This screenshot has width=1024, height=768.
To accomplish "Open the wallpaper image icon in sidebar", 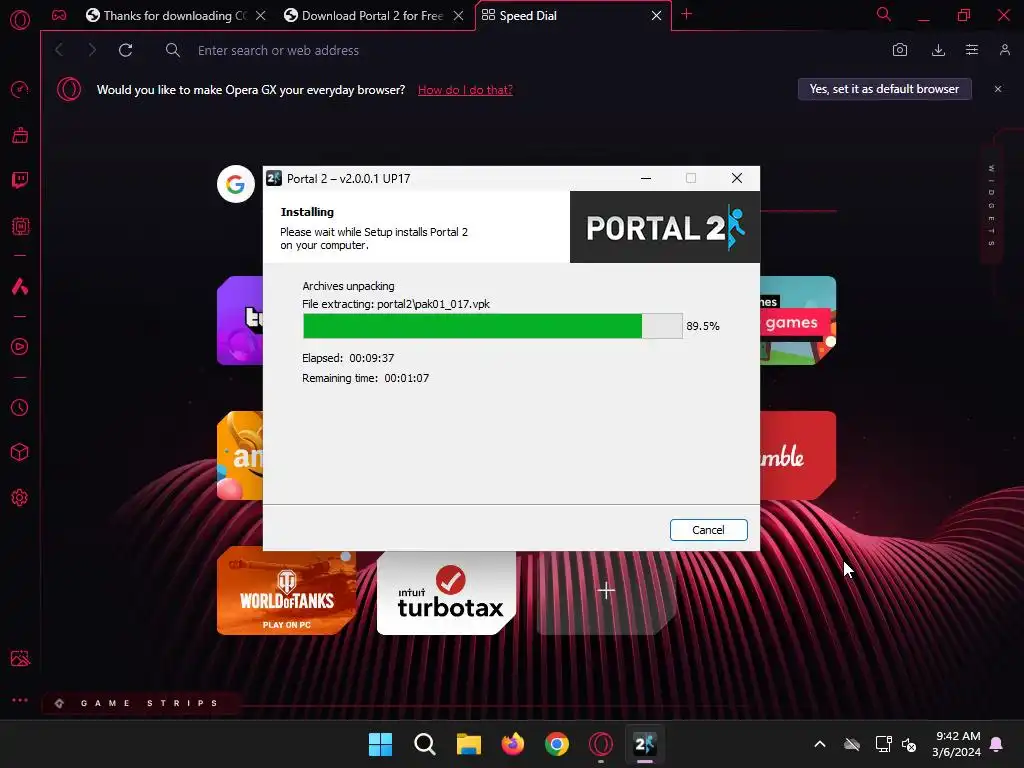I will 20,658.
